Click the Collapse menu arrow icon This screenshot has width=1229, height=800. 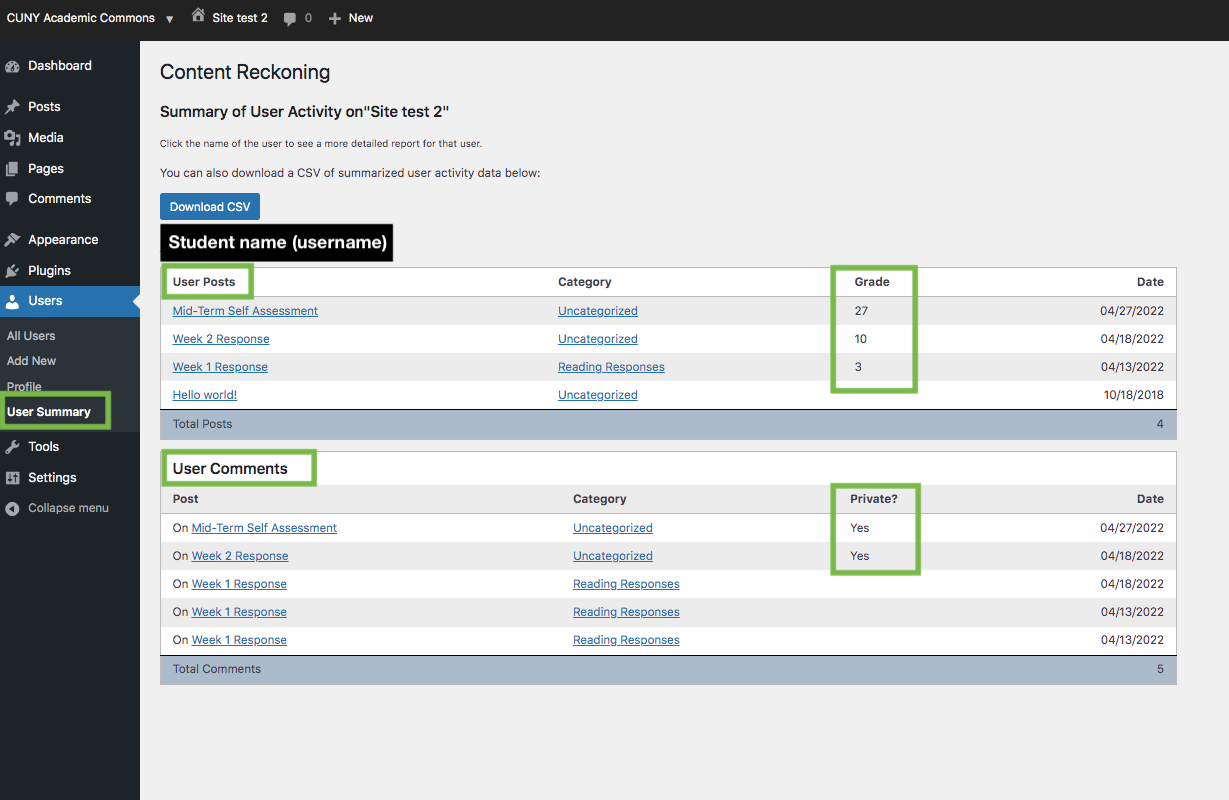12,509
